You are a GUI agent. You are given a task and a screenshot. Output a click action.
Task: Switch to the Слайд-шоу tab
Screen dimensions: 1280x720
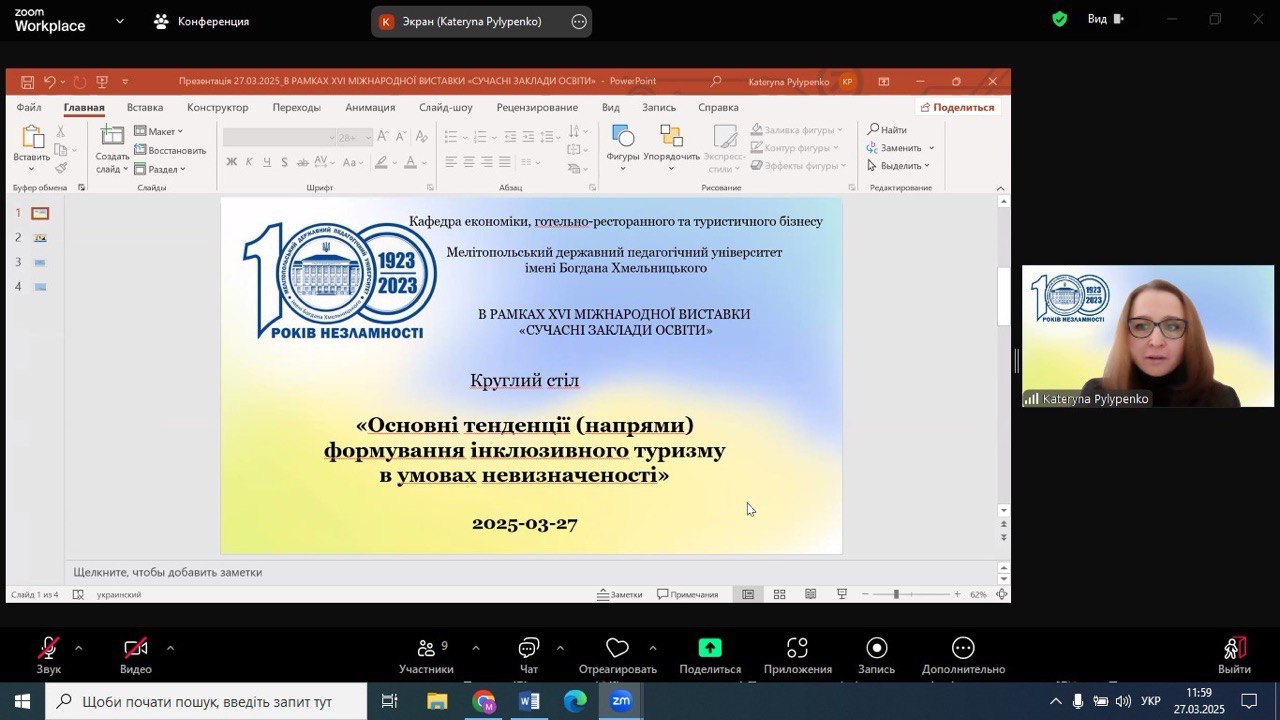446,107
